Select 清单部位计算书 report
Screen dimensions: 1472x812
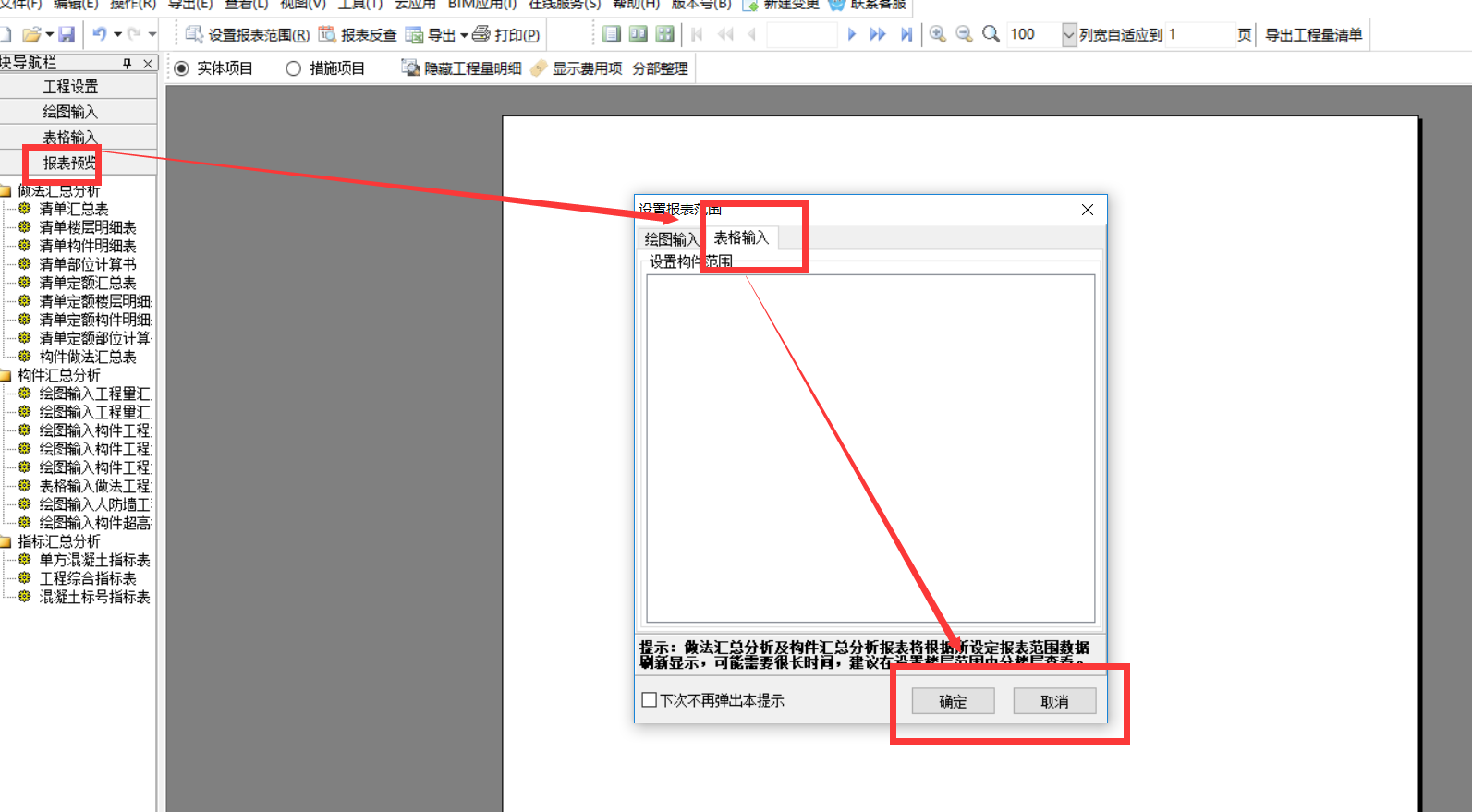point(88,264)
